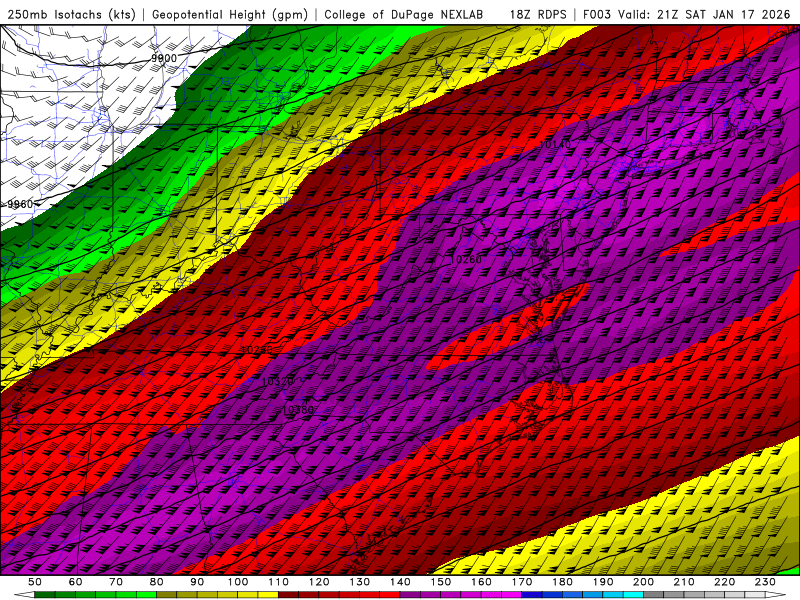
Task: Click the 140 value on the color scale
Action: [x=400, y=582]
